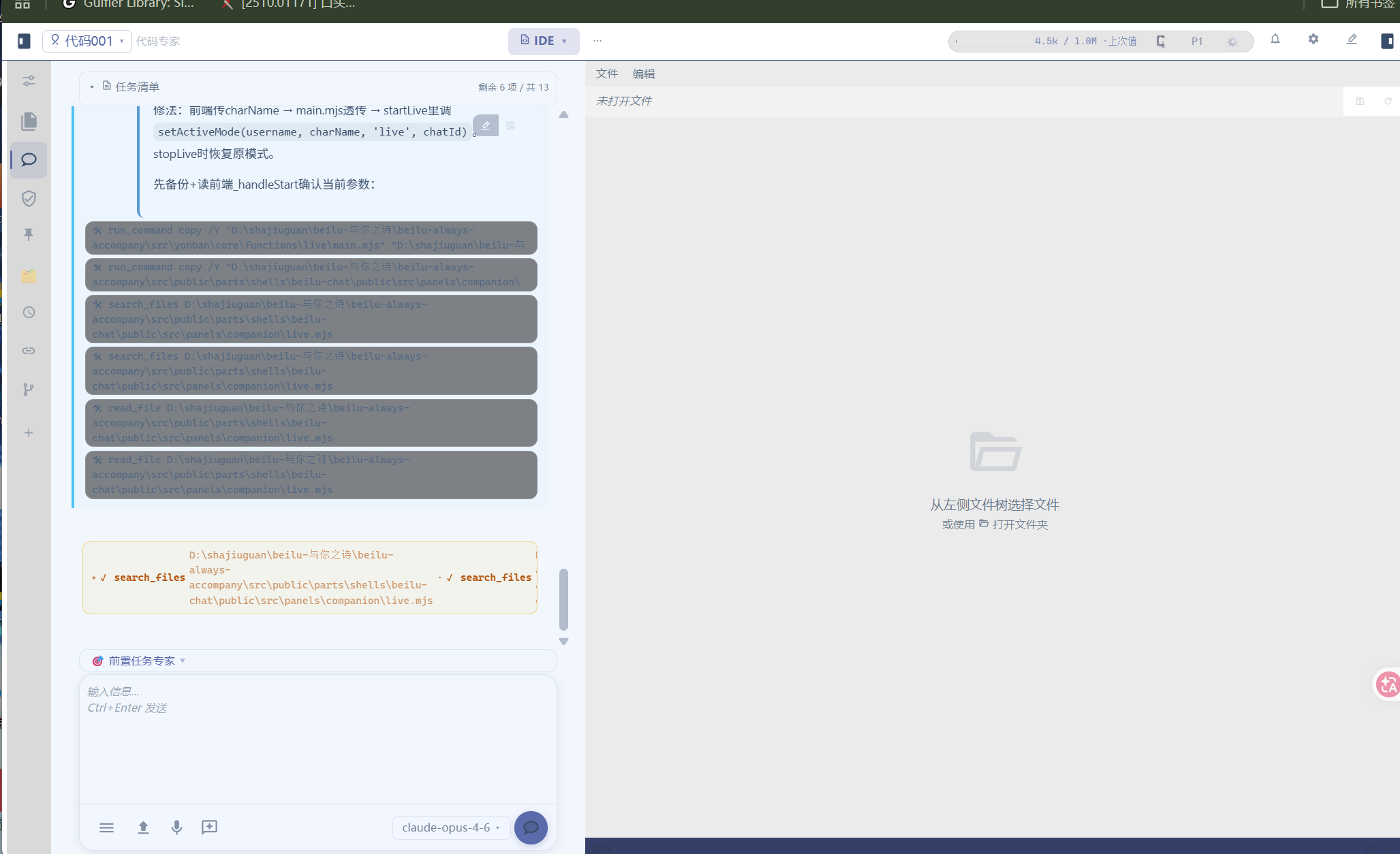This screenshot has height=854, width=1400.
Task: Click 剩余 6 项 / 共 13 counter
Action: [x=513, y=87]
